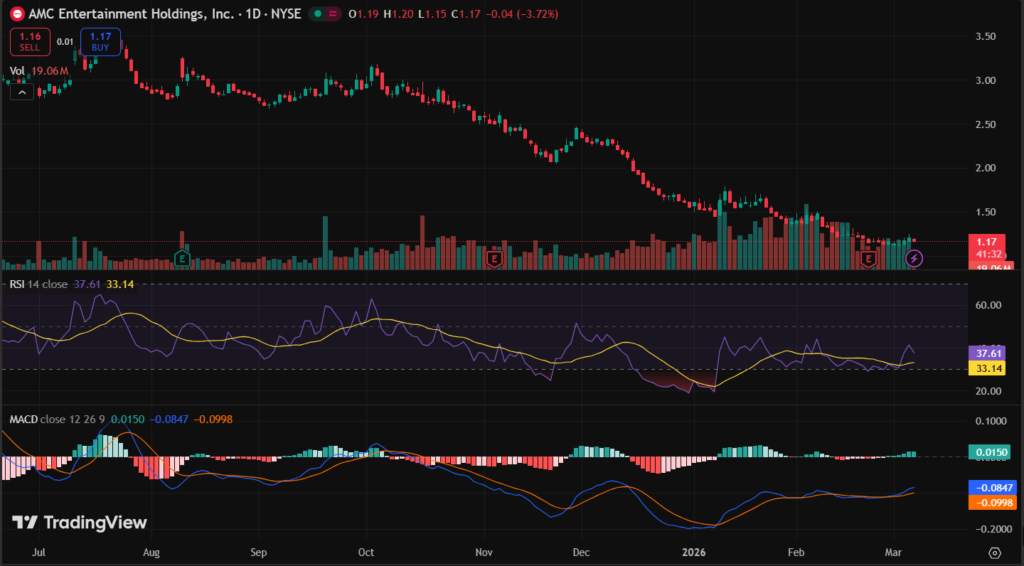
Task: Select the AMC Entertainment Holdings symbol title
Action: (118, 14)
